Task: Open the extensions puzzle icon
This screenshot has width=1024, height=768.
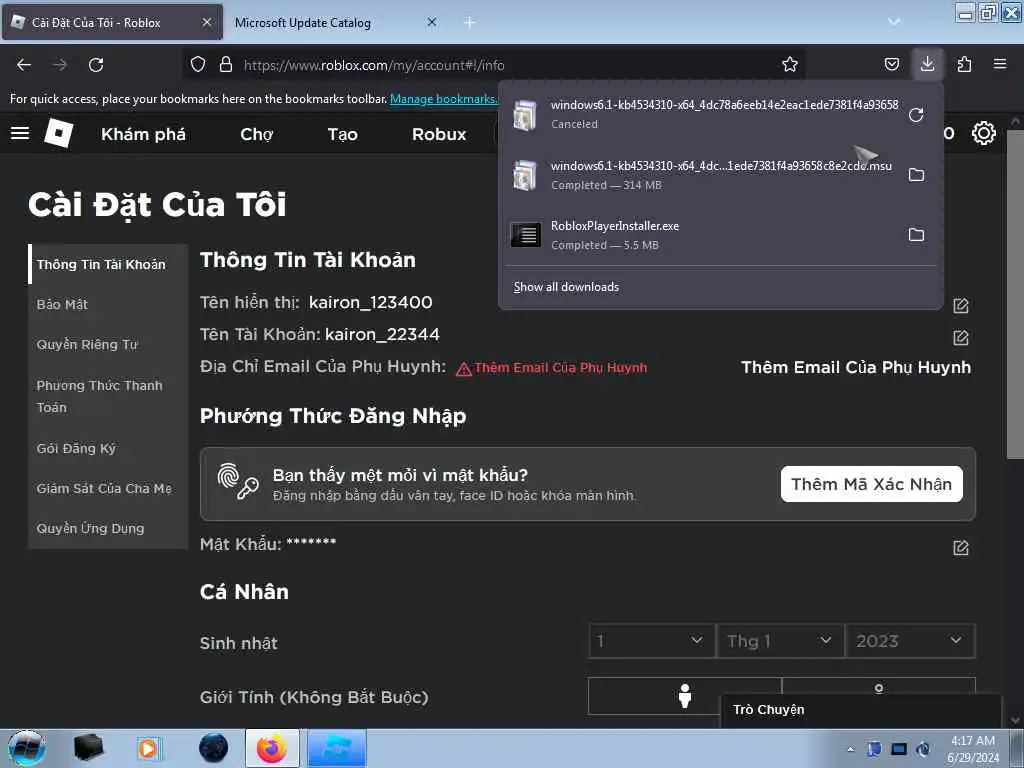Action: pos(964,64)
